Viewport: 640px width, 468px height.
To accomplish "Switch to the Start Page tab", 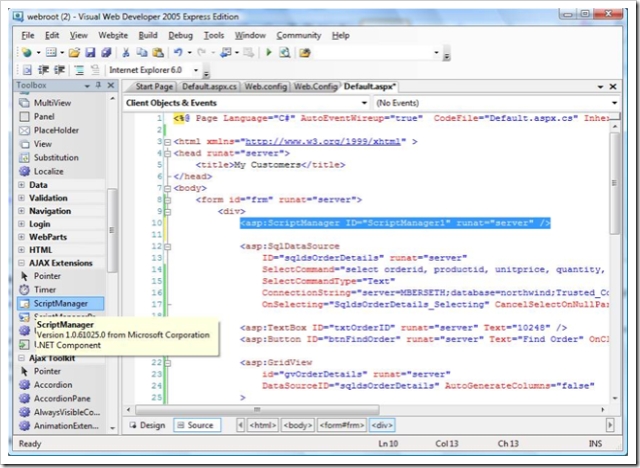I will pos(154,87).
